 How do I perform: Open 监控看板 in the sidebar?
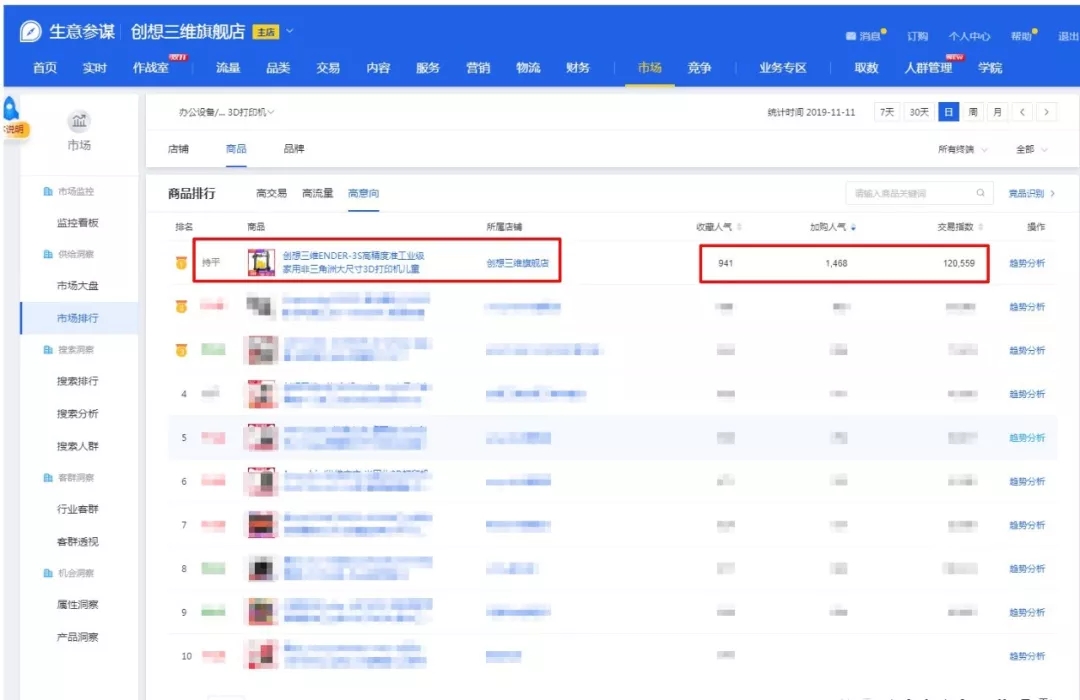[x=78, y=223]
